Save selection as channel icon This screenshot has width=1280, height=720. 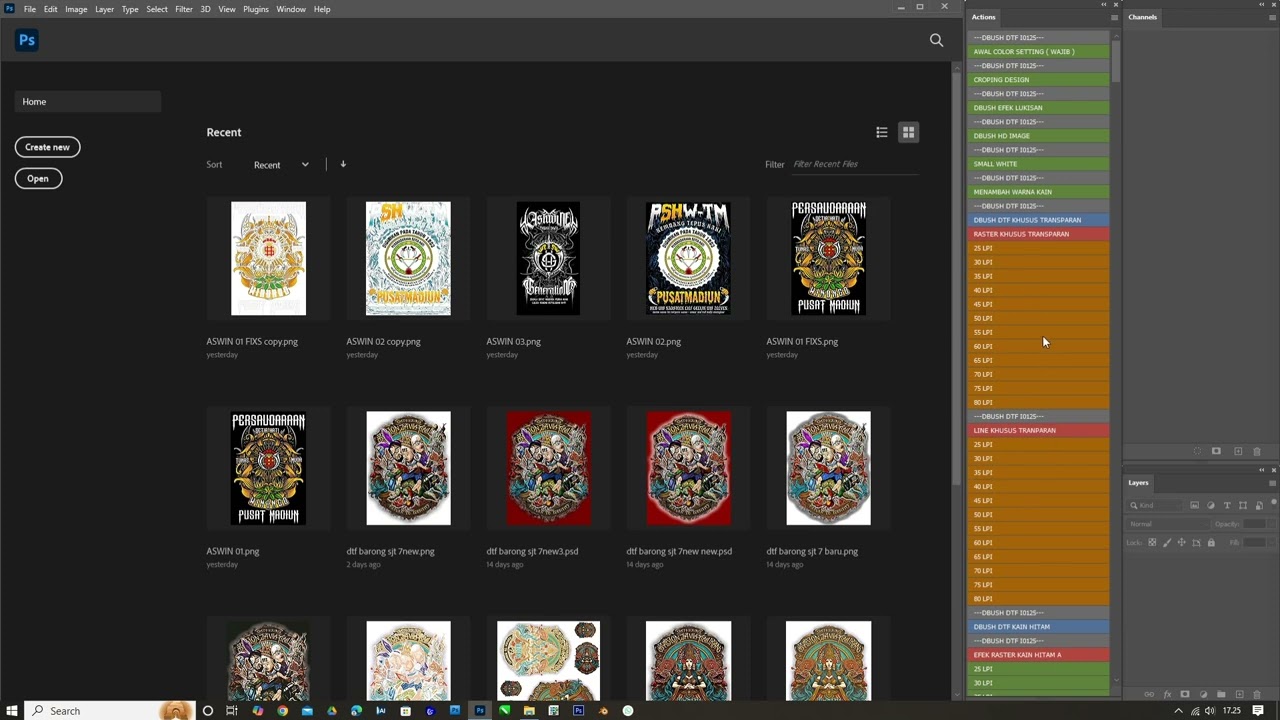[x=1216, y=451]
